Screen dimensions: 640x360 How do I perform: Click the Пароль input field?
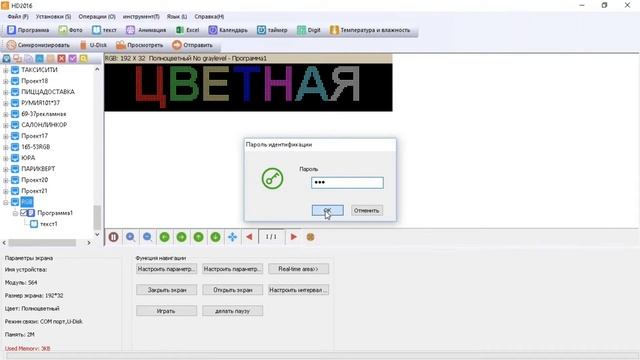[347, 182]
